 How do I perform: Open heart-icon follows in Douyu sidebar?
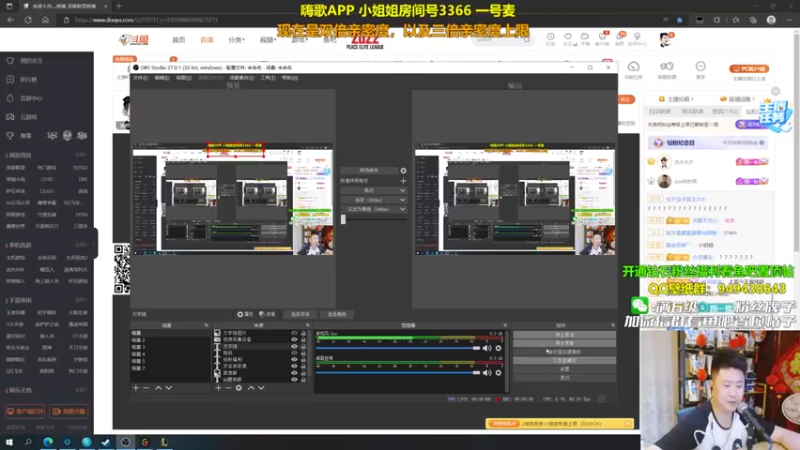click(10, 61)
